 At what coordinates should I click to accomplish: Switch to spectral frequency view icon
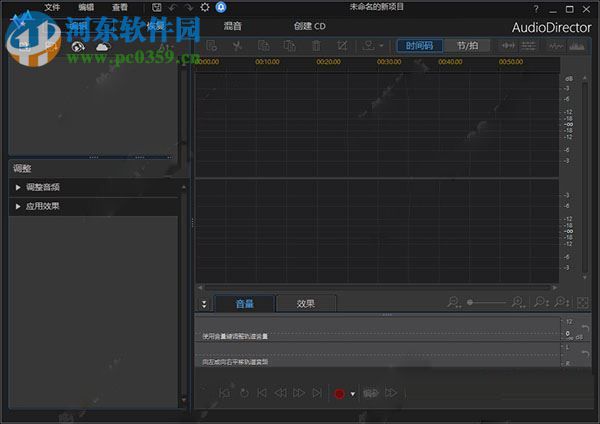(577, 46)
